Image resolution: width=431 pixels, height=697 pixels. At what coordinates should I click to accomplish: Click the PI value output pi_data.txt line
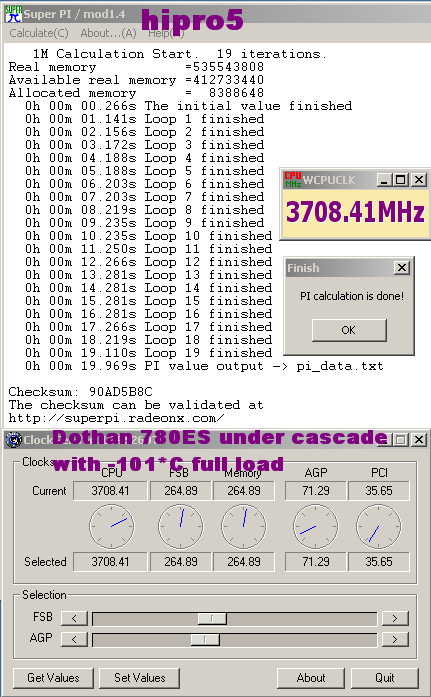[204, 366]
